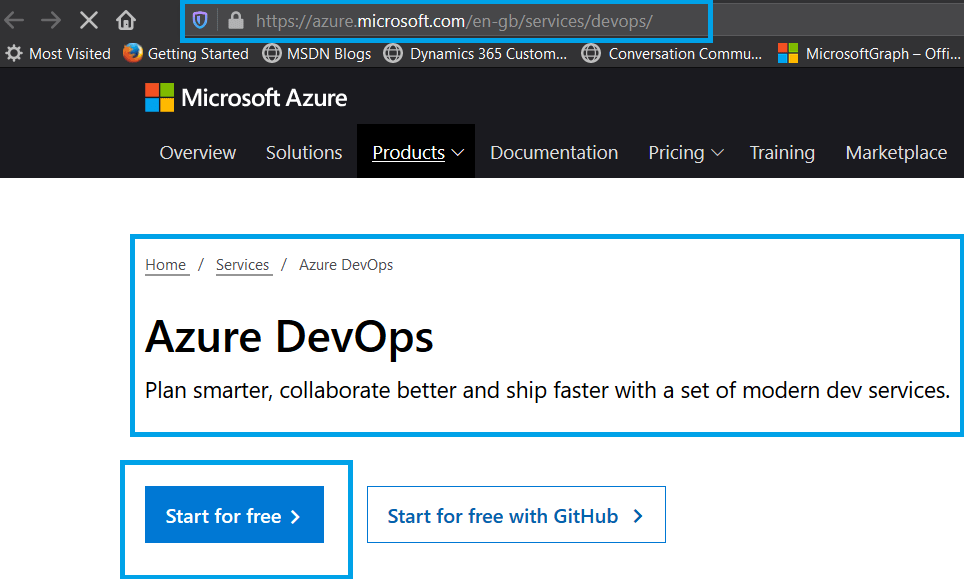Navigate to the Marketplace section
The width and height of the screenshot is (964, 579).
point(895,152)
